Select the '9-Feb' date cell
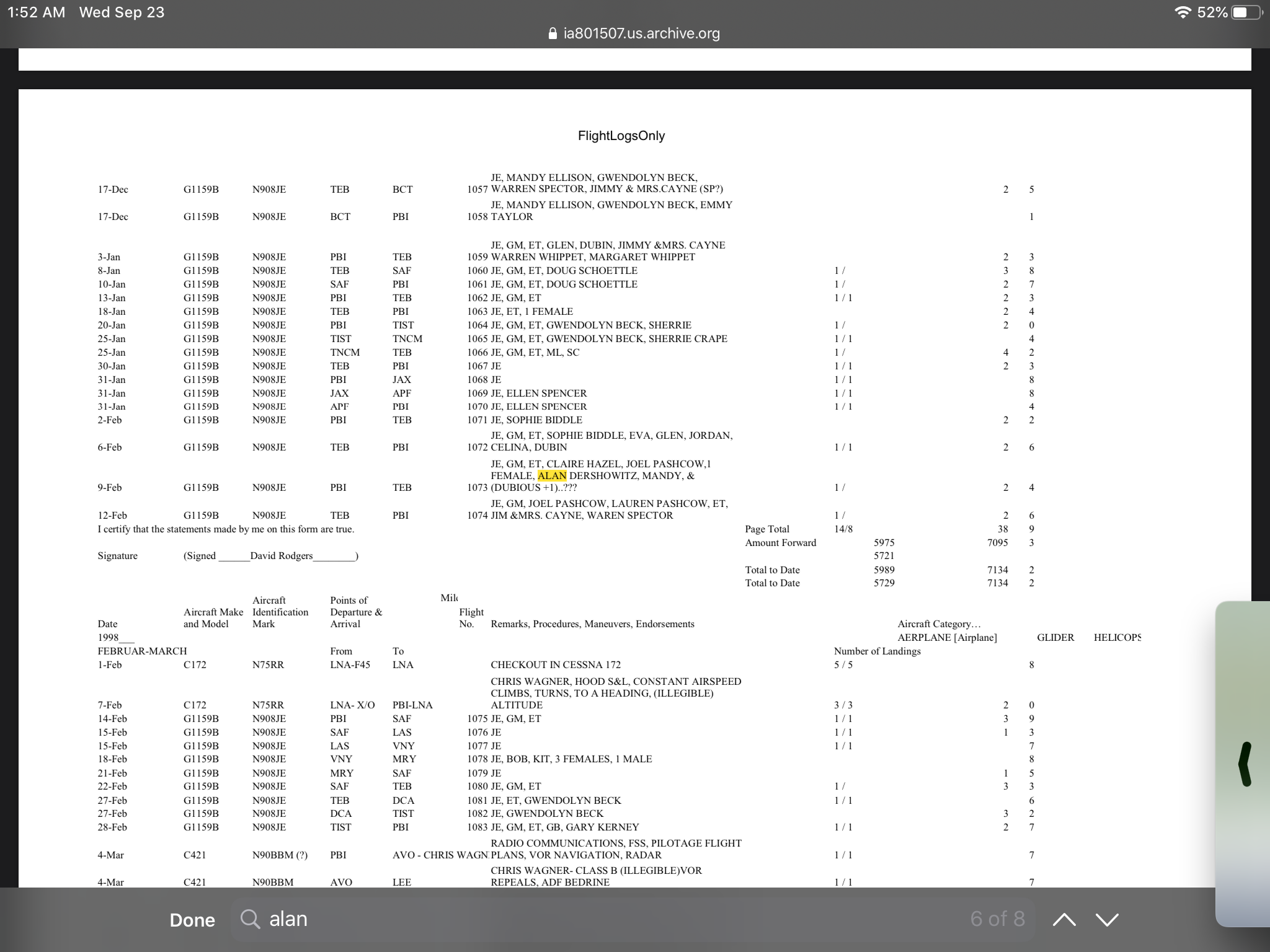The width and height of the screenshot is (1270, 952). pyautogui.click(x=110, y=488)
